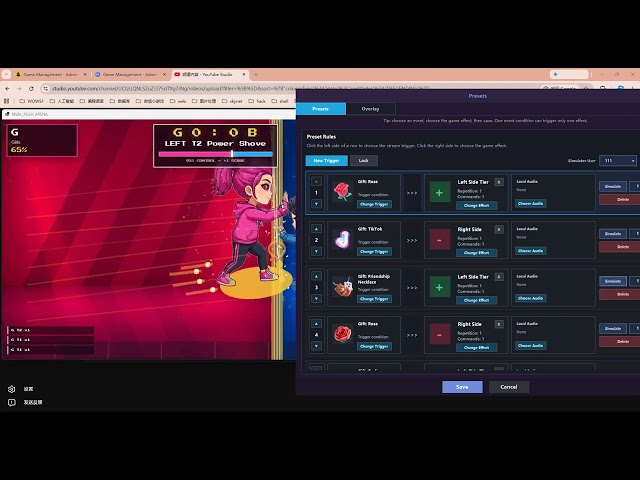This screenshot has width=640, height=480.
Task: Open the send feedback icon in sidebar
Action: click(11, 402)
